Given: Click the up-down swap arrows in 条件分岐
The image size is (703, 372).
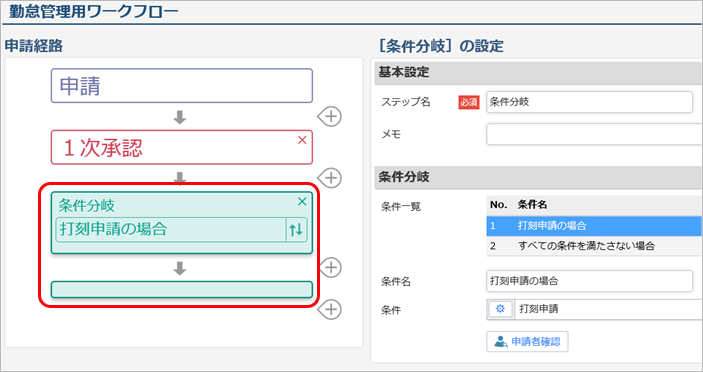Looking at the screenshot, I should [x=296, y=230].
